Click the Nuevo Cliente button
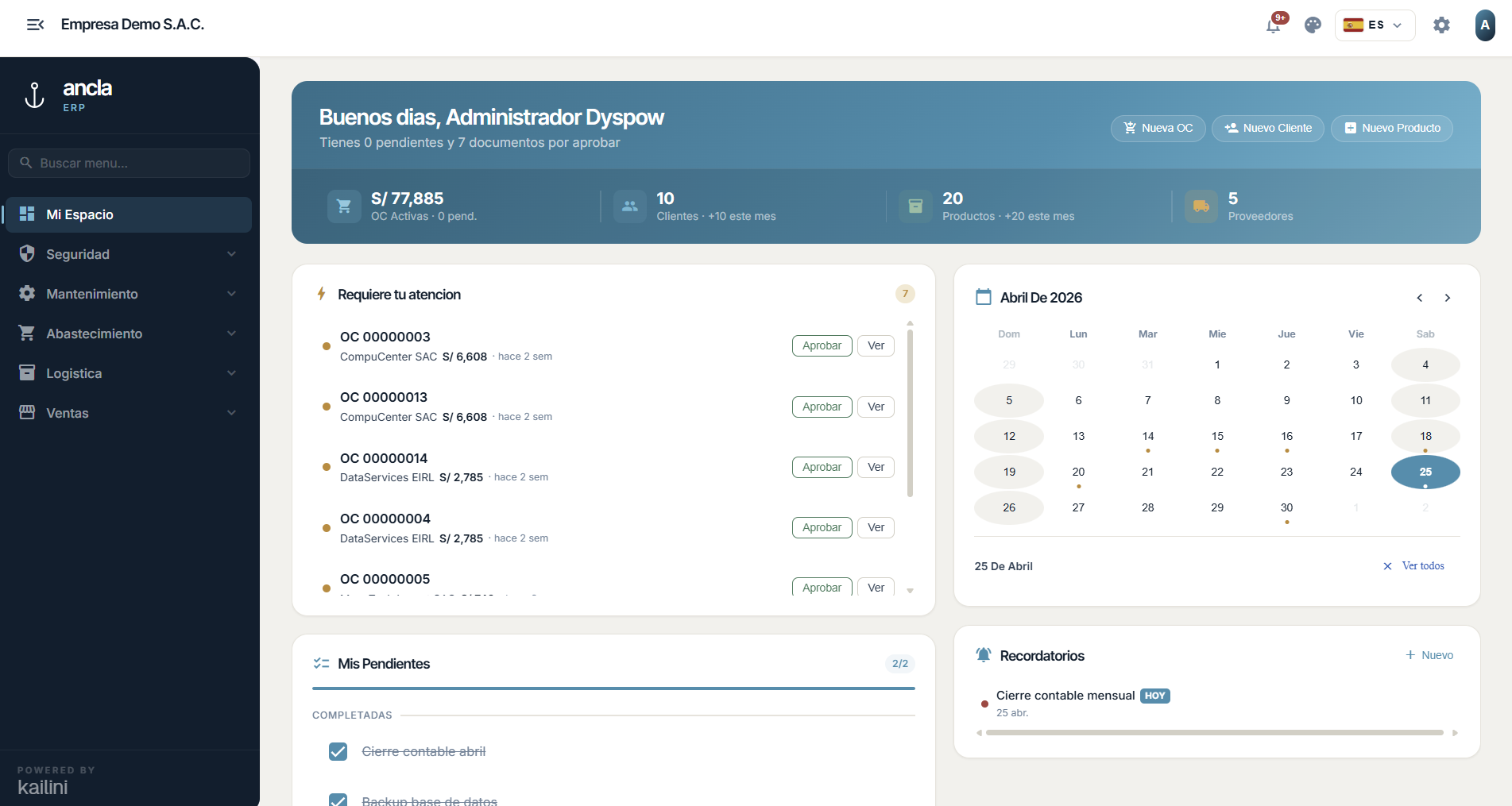This screenshot has width=1512, height=806. 1268,128
